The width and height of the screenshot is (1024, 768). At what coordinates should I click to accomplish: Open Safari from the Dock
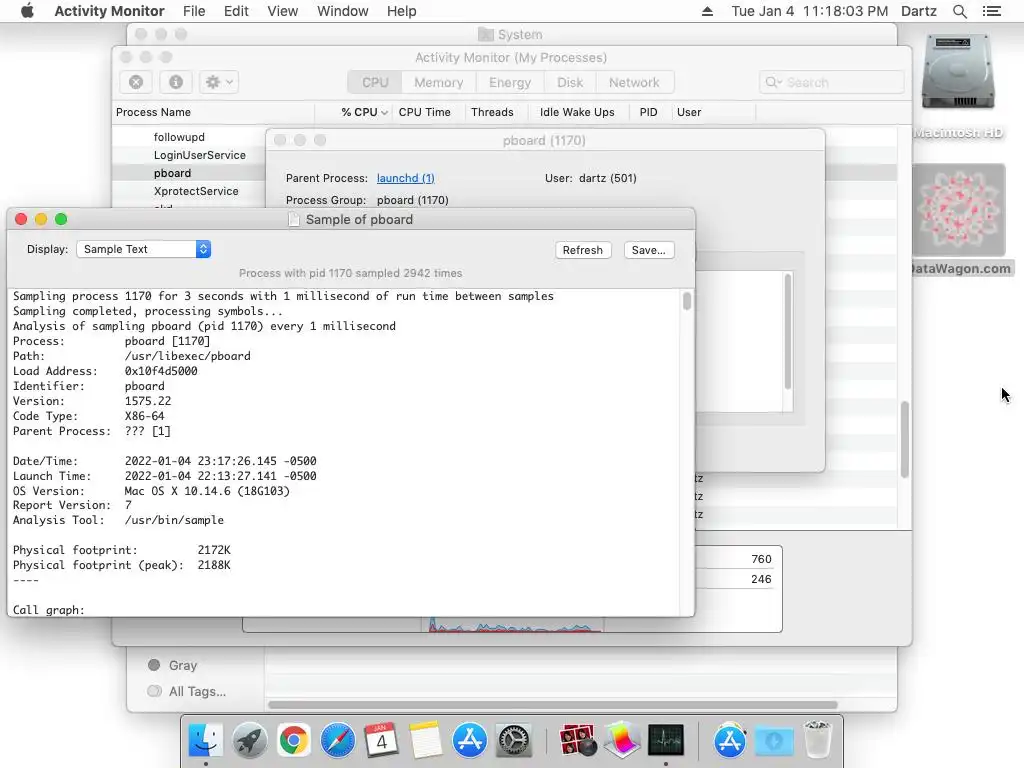338,741
